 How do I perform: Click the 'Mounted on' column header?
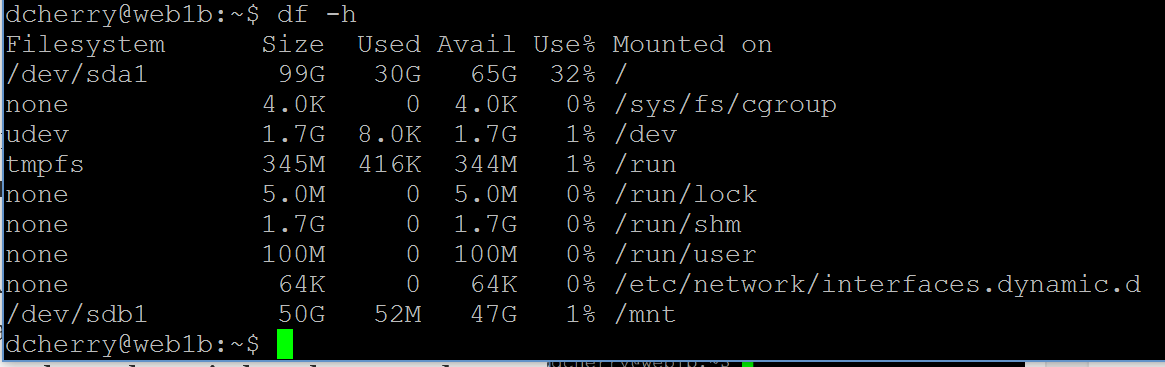pyautogui.click(x=692, y=45)
